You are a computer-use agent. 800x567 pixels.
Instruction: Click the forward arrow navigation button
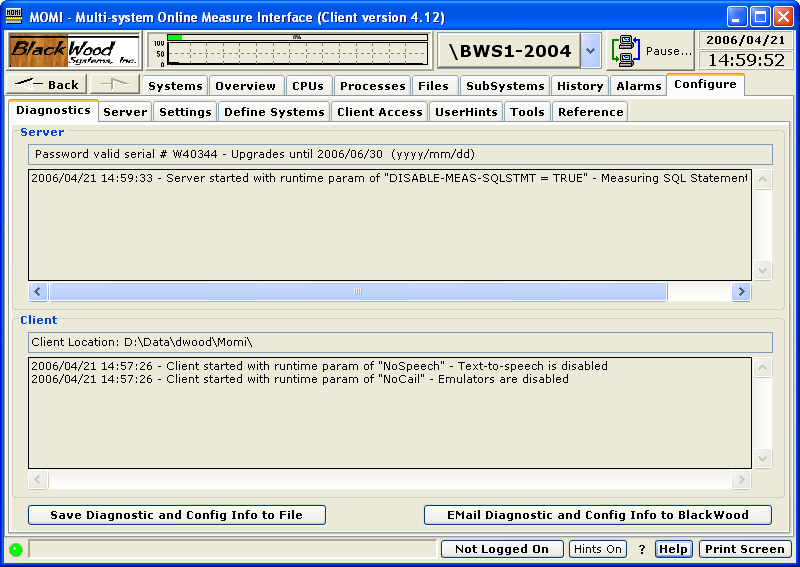[115, 84]
